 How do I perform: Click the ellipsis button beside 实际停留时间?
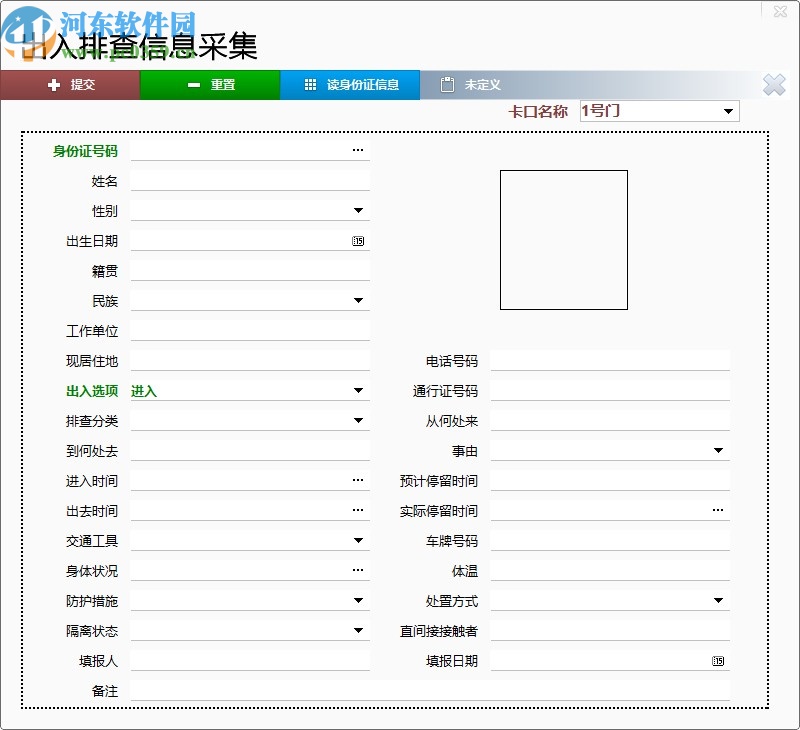[717, 510]
